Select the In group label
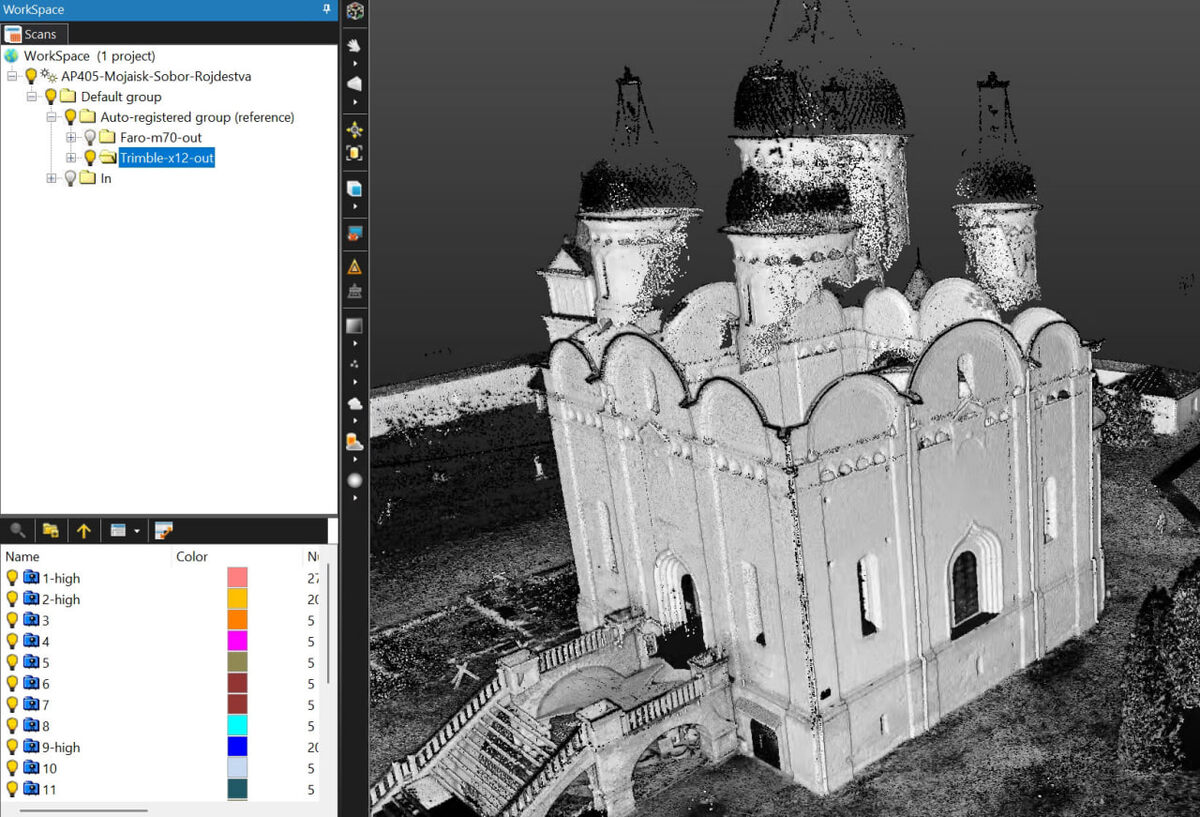This screenshot has height=817, width=1200. click(x=105, y=178)
